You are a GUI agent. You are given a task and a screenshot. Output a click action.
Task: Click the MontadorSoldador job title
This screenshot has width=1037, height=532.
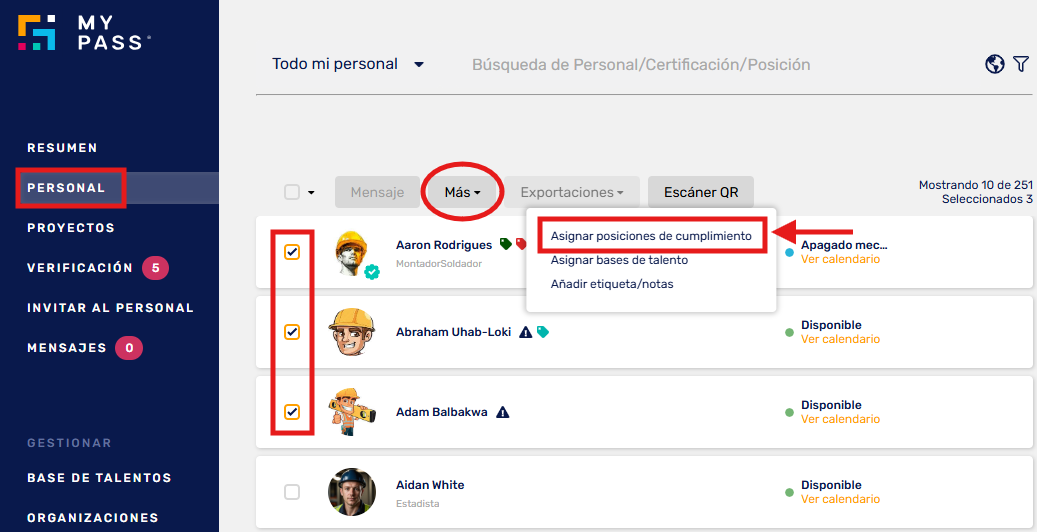[438, 263]
